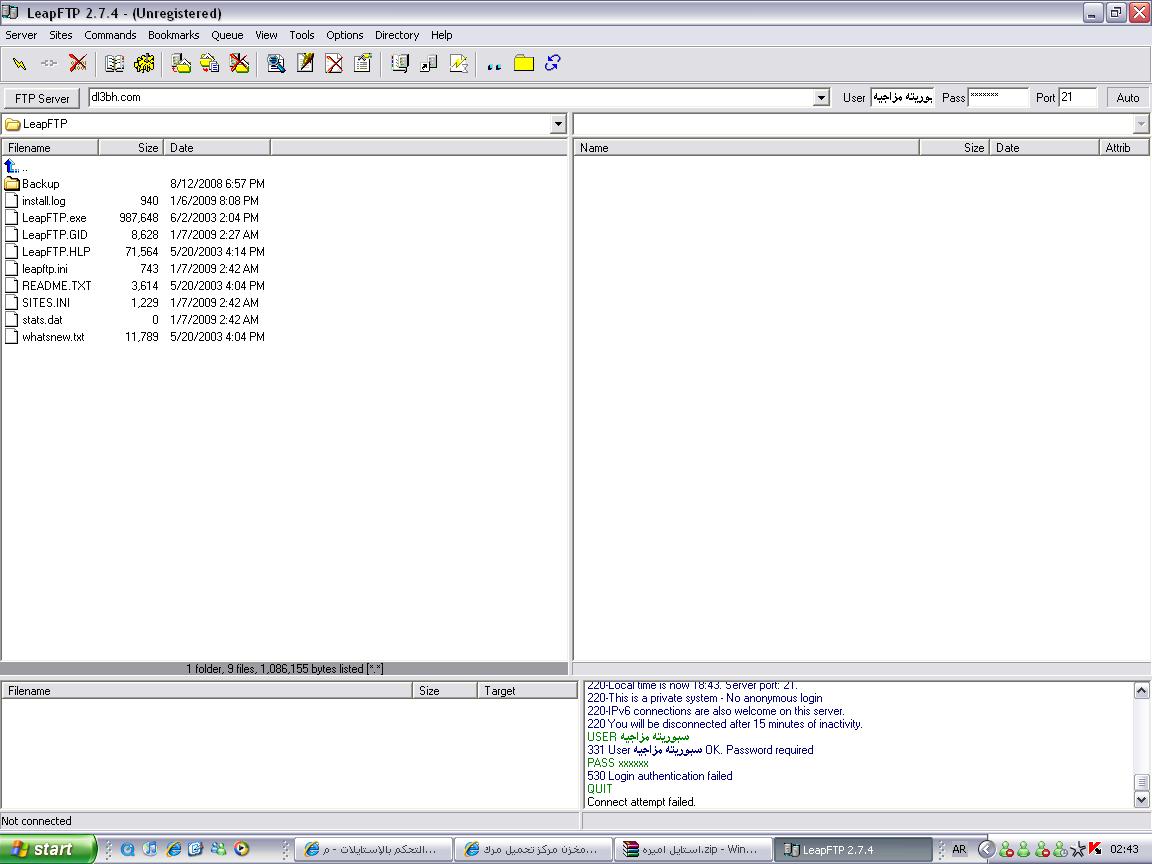This screenshot has height=864, width=1152.
Task: Expand the hidden tray icons arrow
Action: 987,849
